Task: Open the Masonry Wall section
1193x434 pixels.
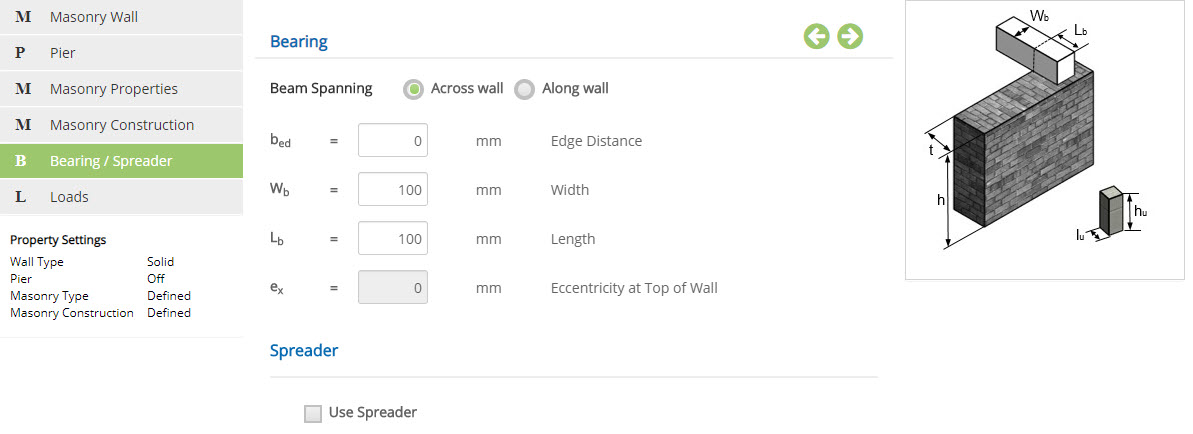Action: tap(94, 17)
